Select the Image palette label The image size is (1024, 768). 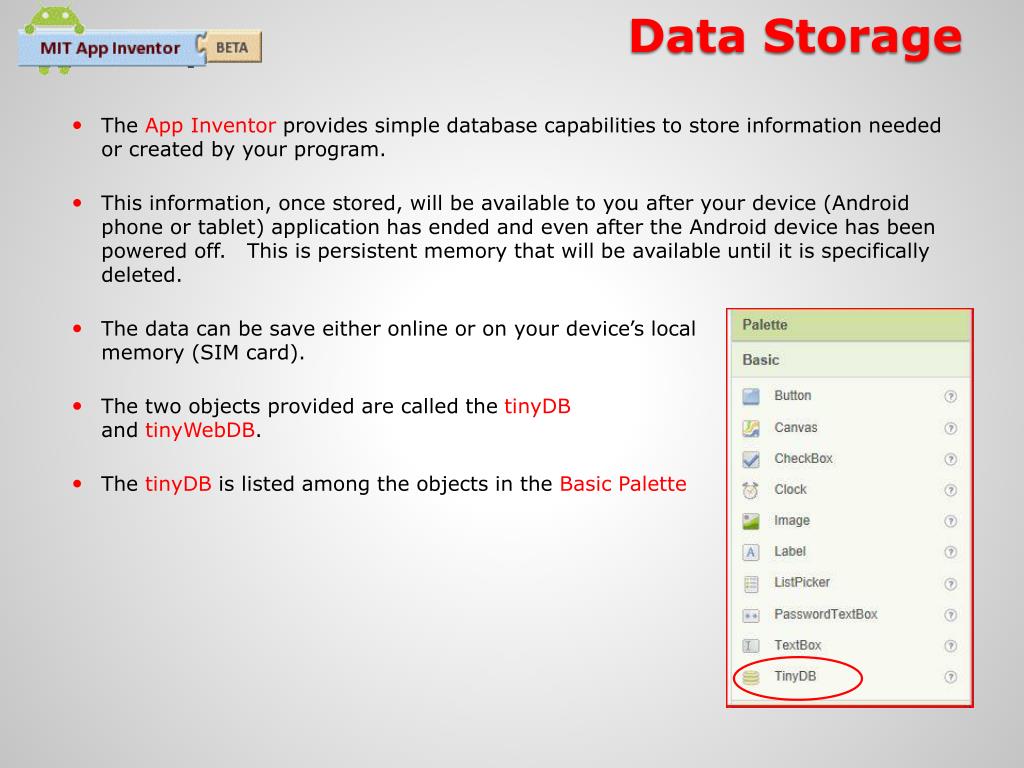tap(792, 520)
